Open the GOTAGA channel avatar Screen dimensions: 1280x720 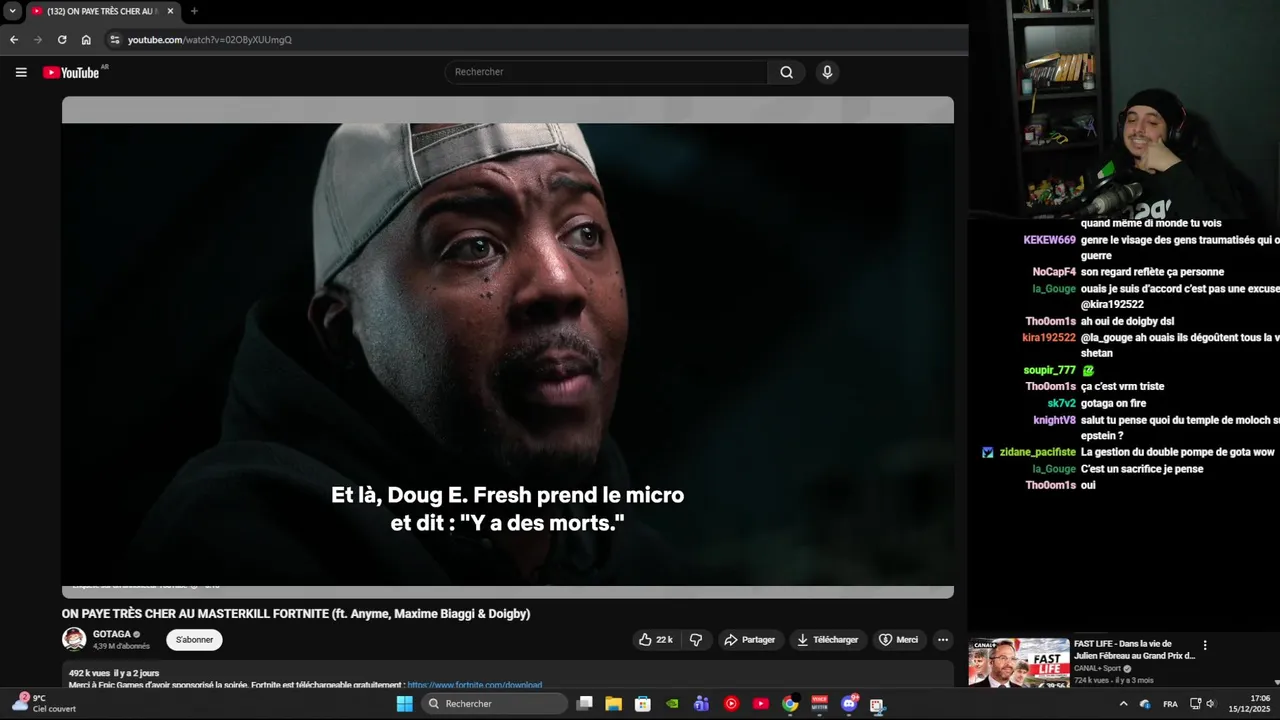(x=74, y=639)
